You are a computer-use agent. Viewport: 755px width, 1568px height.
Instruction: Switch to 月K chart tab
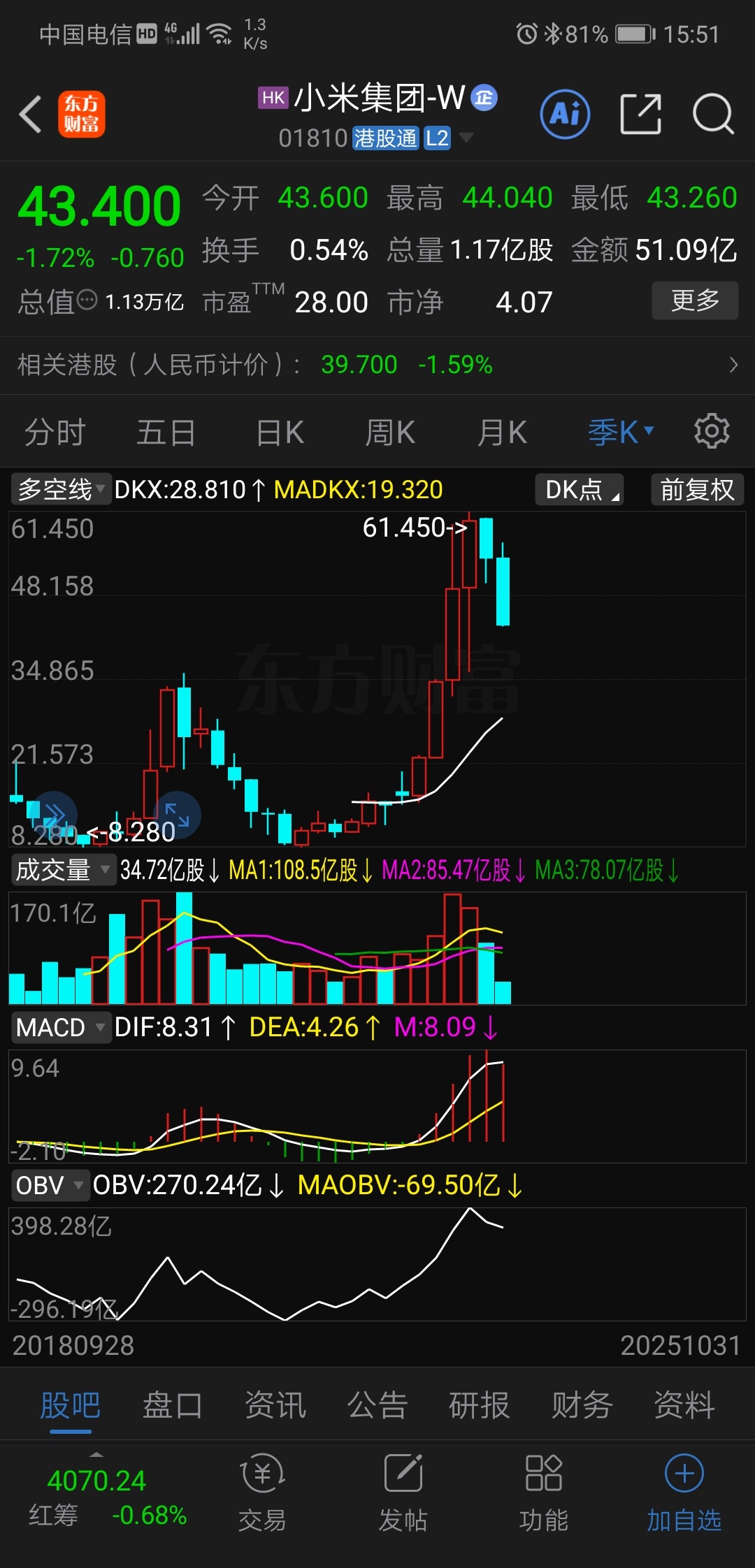point(502,432)
